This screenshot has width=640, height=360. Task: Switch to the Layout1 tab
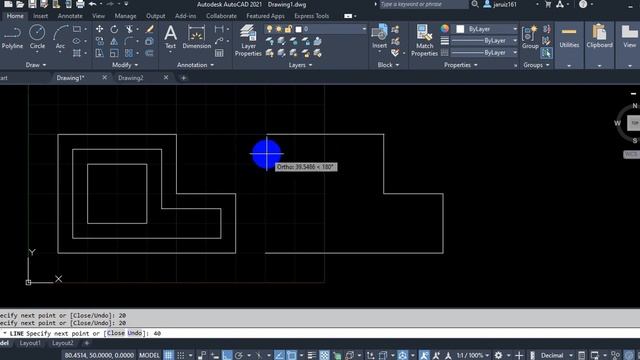click(30, 343)
